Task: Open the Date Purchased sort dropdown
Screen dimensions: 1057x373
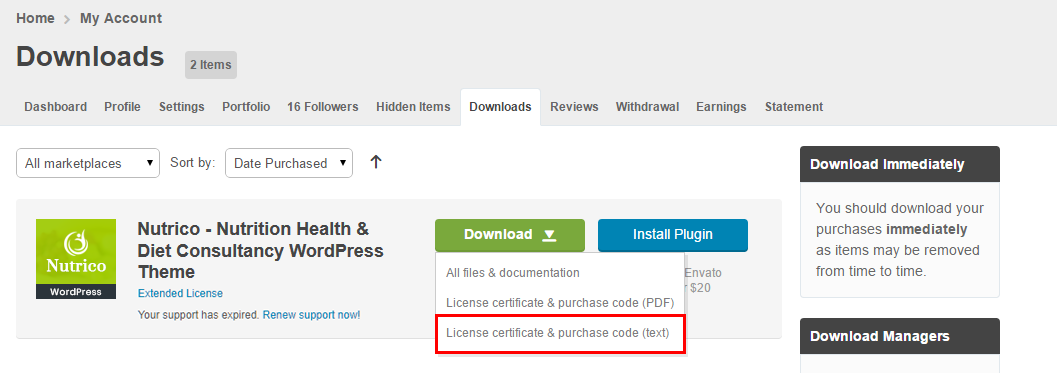Action: [289, 163]
